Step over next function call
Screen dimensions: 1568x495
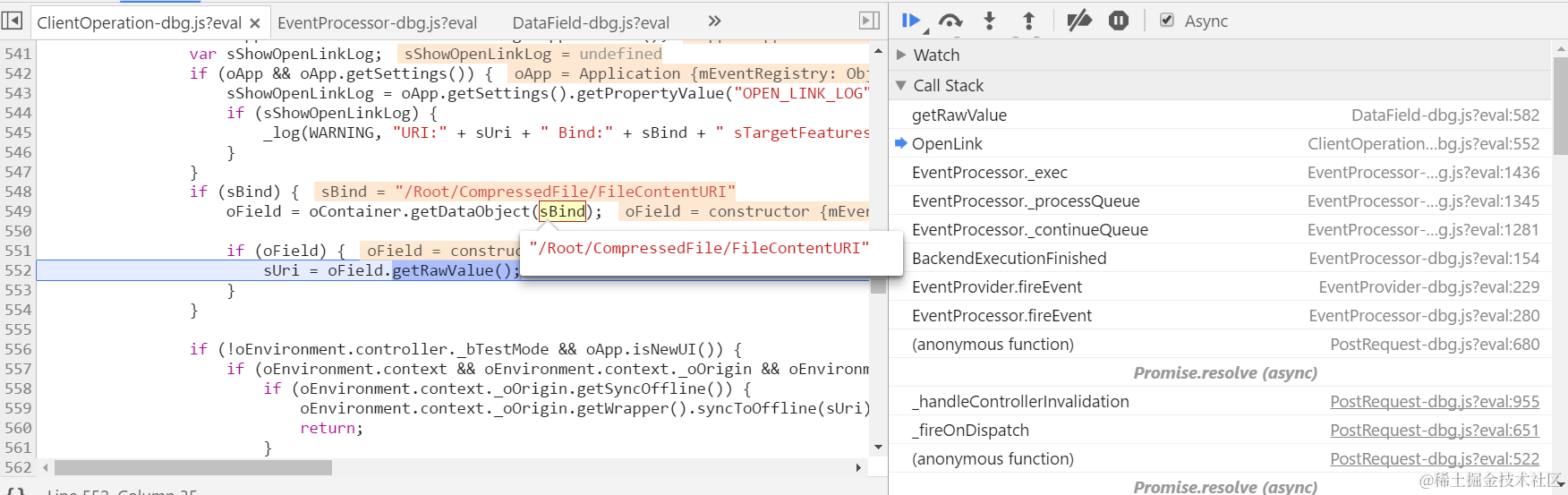pos(950,21)
